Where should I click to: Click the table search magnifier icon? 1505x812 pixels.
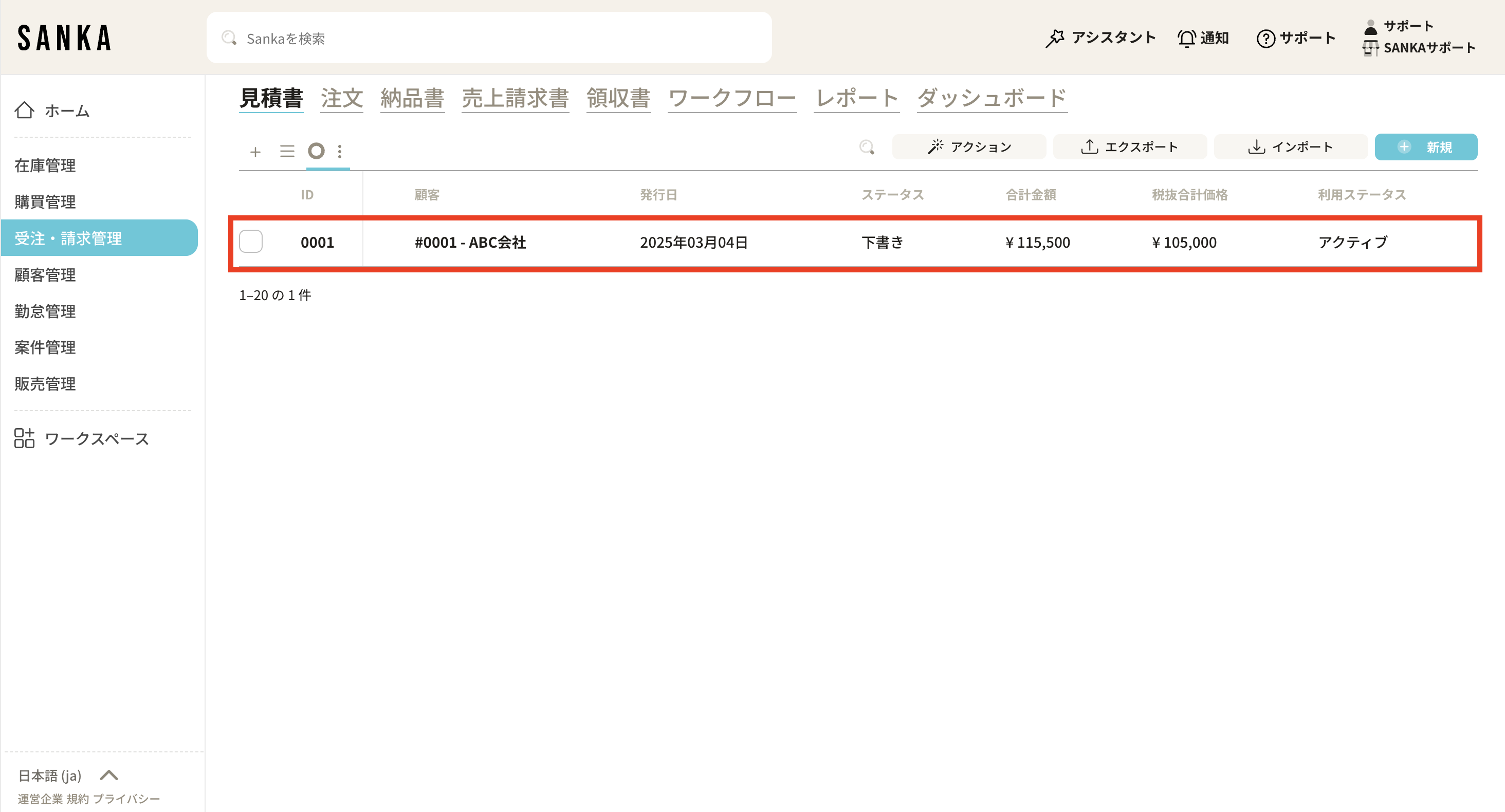(x=867, y=147)
